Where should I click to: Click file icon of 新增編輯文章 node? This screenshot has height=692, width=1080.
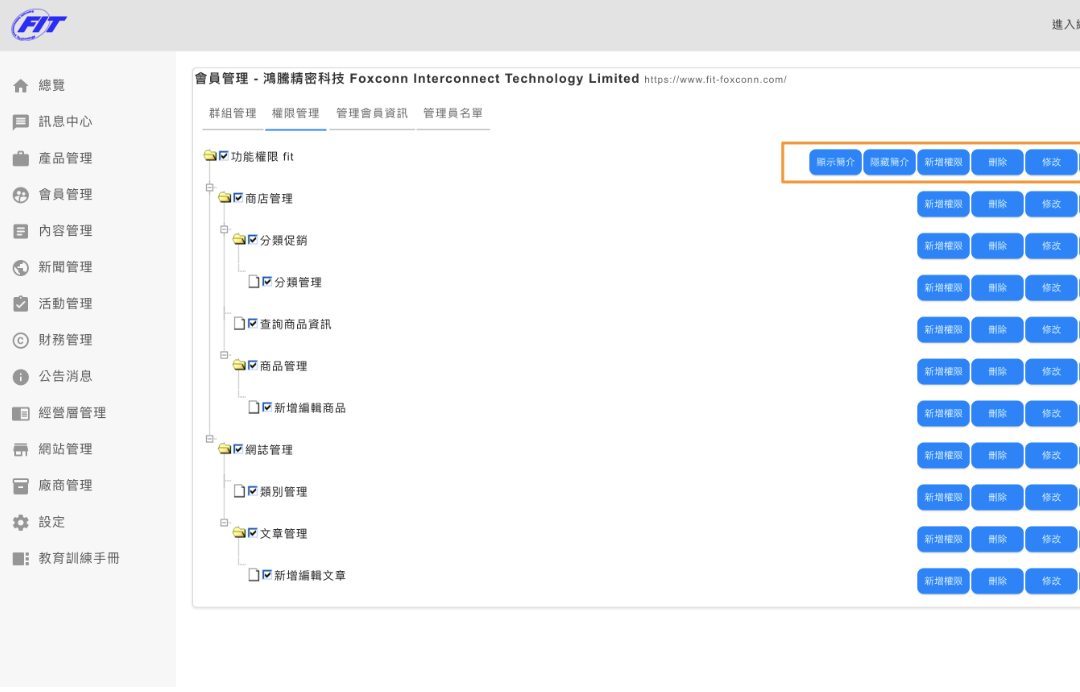click(254, 575)
